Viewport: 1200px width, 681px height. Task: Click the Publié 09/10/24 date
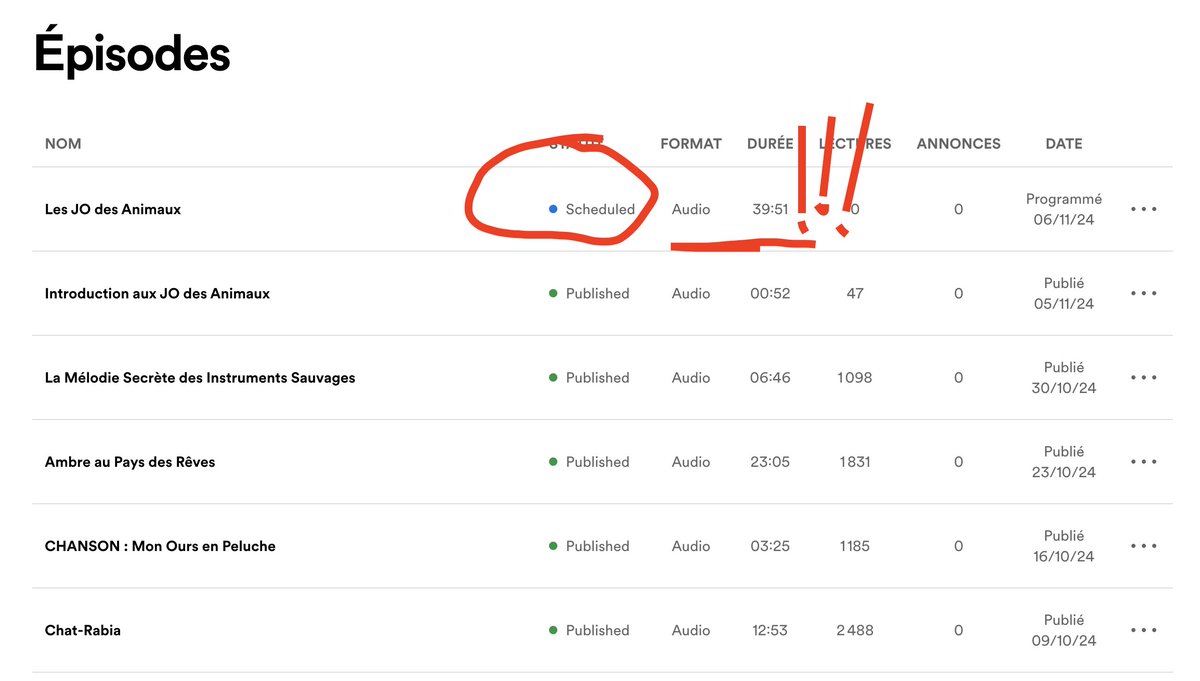tap(1064, 630)
